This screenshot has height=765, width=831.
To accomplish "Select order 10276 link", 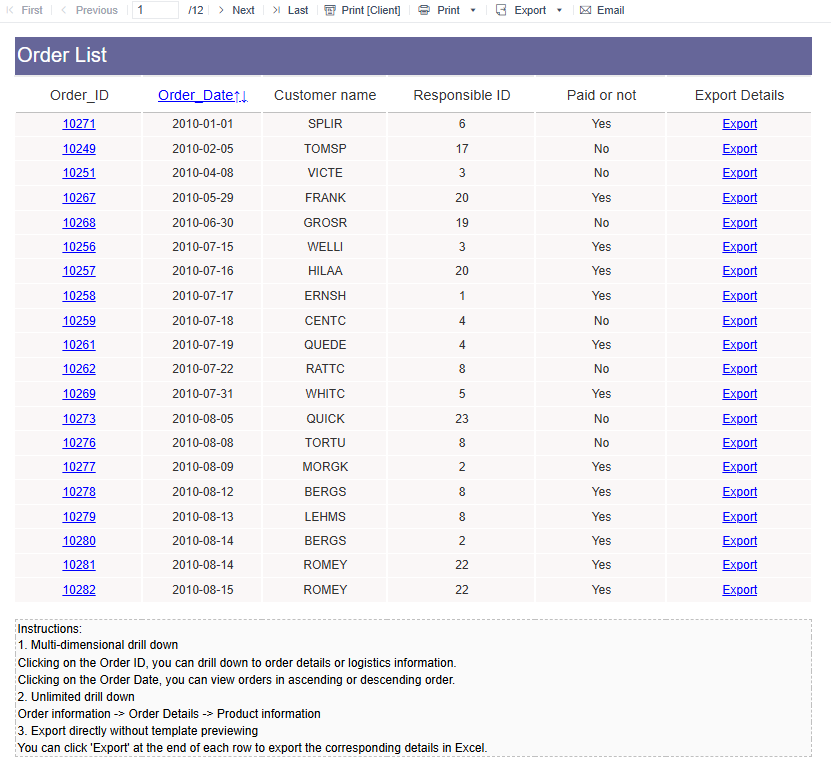I will click(x=79, y=443).
